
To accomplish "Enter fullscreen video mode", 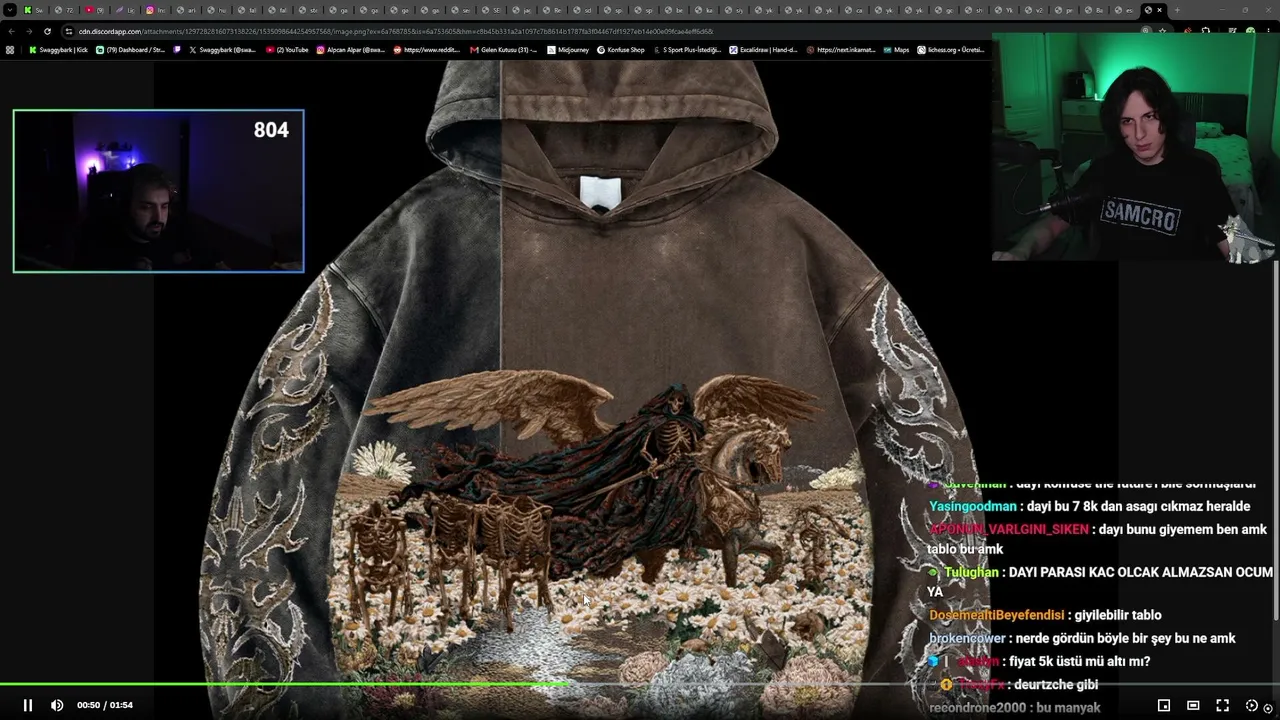I will [1222, 705].
